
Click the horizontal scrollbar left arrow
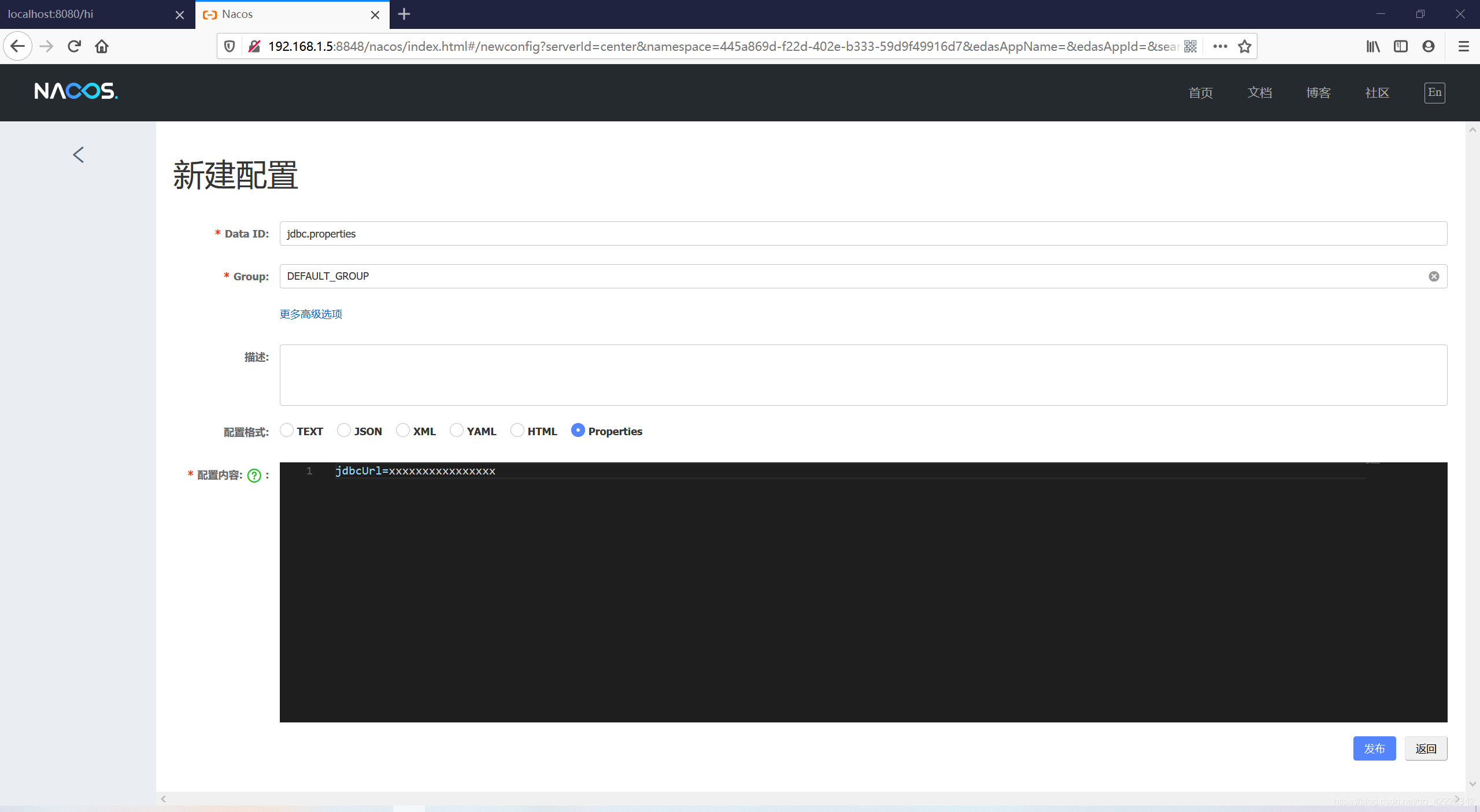[164, 799]
